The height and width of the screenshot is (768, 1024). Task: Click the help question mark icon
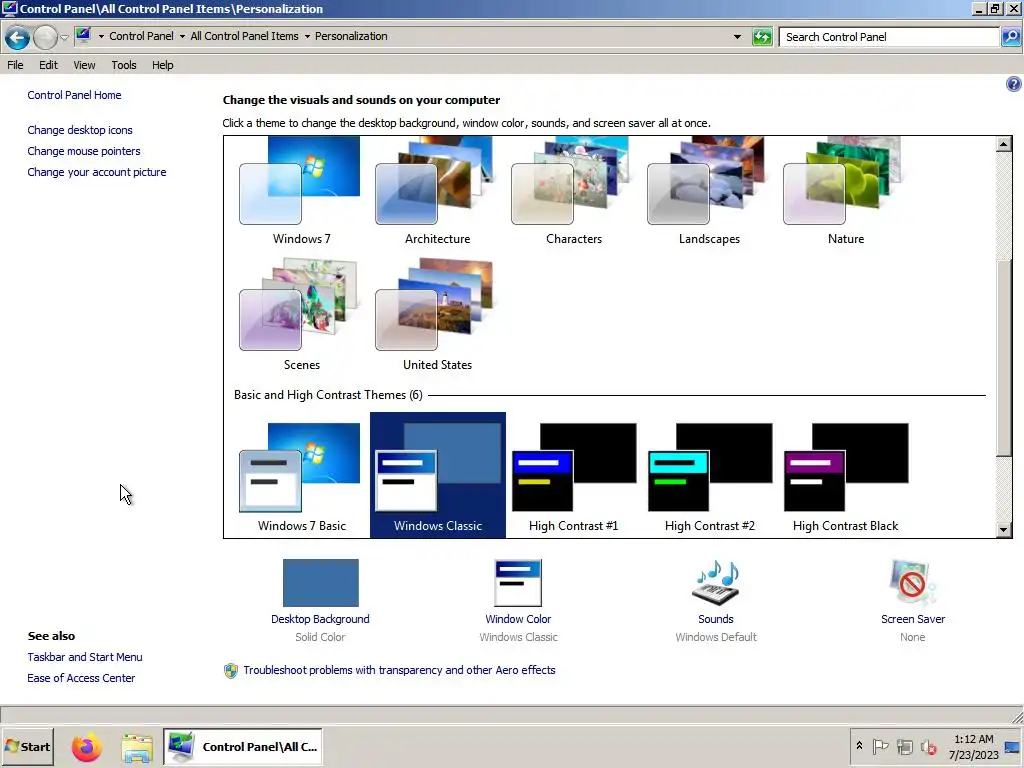[x=1013, y=84]
